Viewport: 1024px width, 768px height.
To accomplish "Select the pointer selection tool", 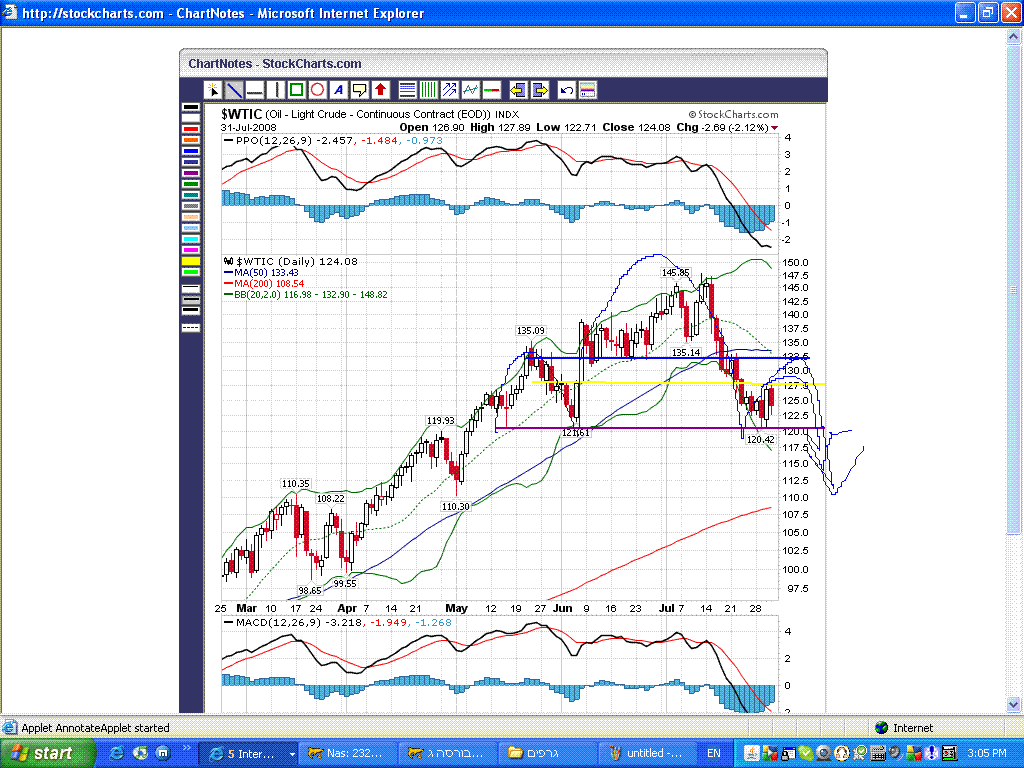I will coord(212,90).
